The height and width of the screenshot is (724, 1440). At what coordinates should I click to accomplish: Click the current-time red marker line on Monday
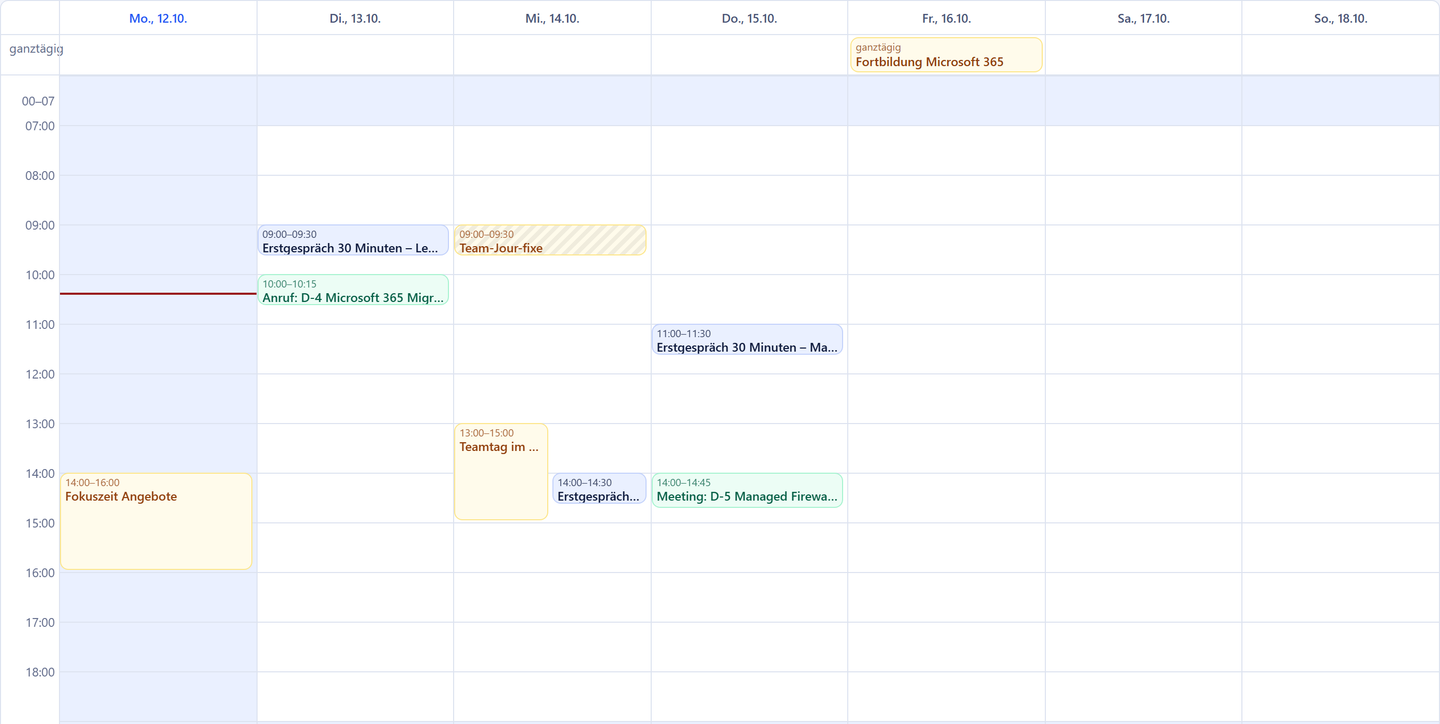(158, 294)
